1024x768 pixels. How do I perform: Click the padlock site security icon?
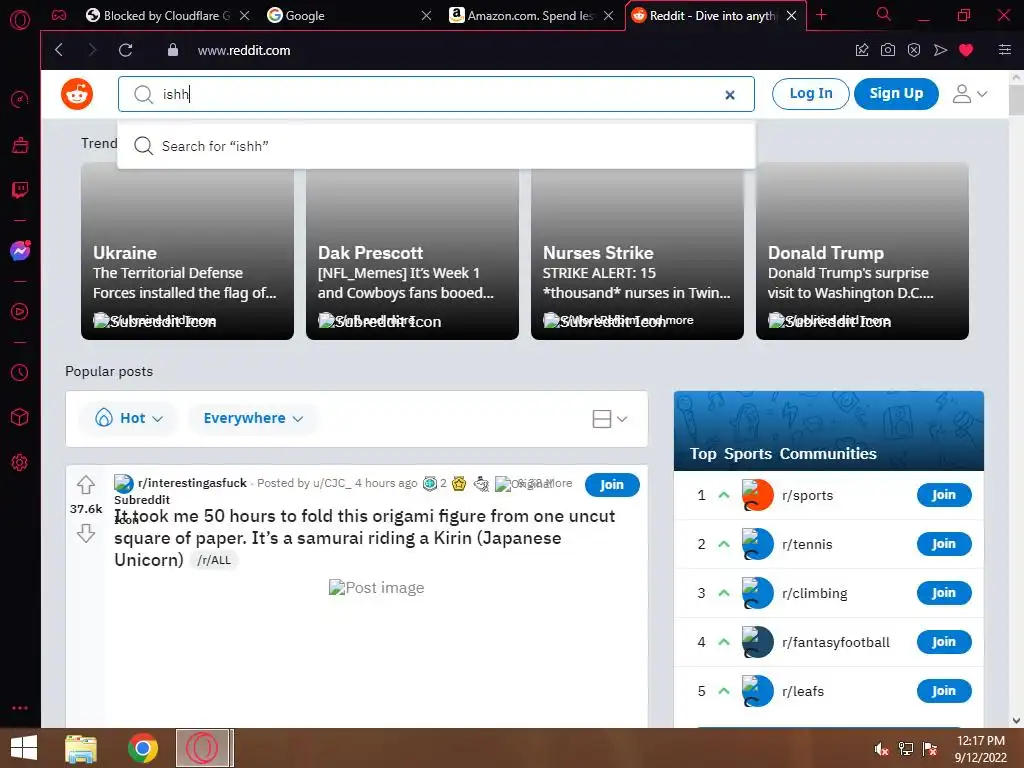coord(173,50)
